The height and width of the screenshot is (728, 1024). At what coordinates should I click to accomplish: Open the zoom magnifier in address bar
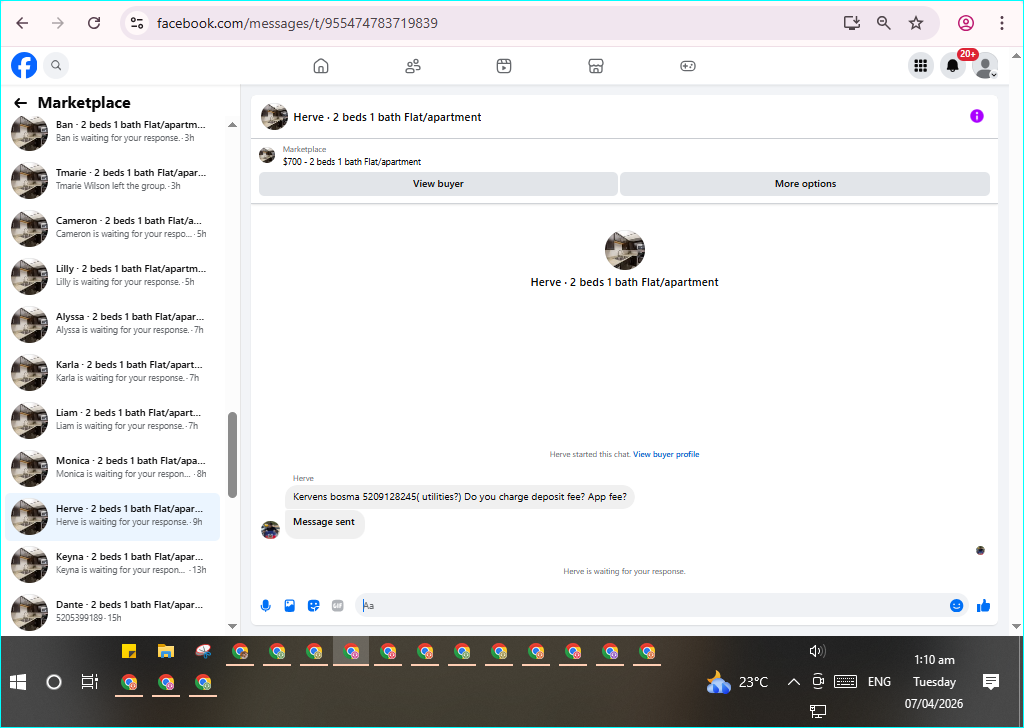click(884, 23)
